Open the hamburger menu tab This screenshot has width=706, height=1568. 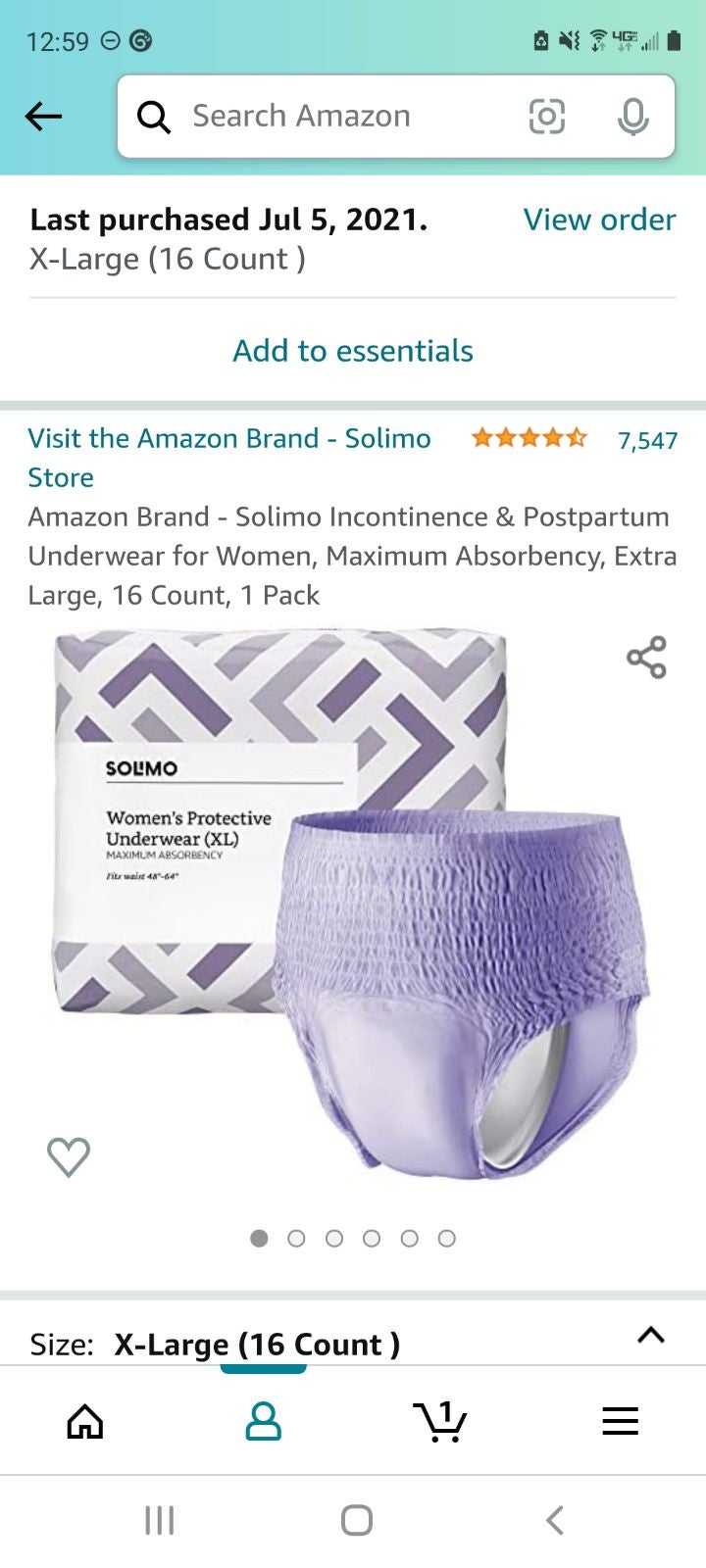coord(620,1420)
